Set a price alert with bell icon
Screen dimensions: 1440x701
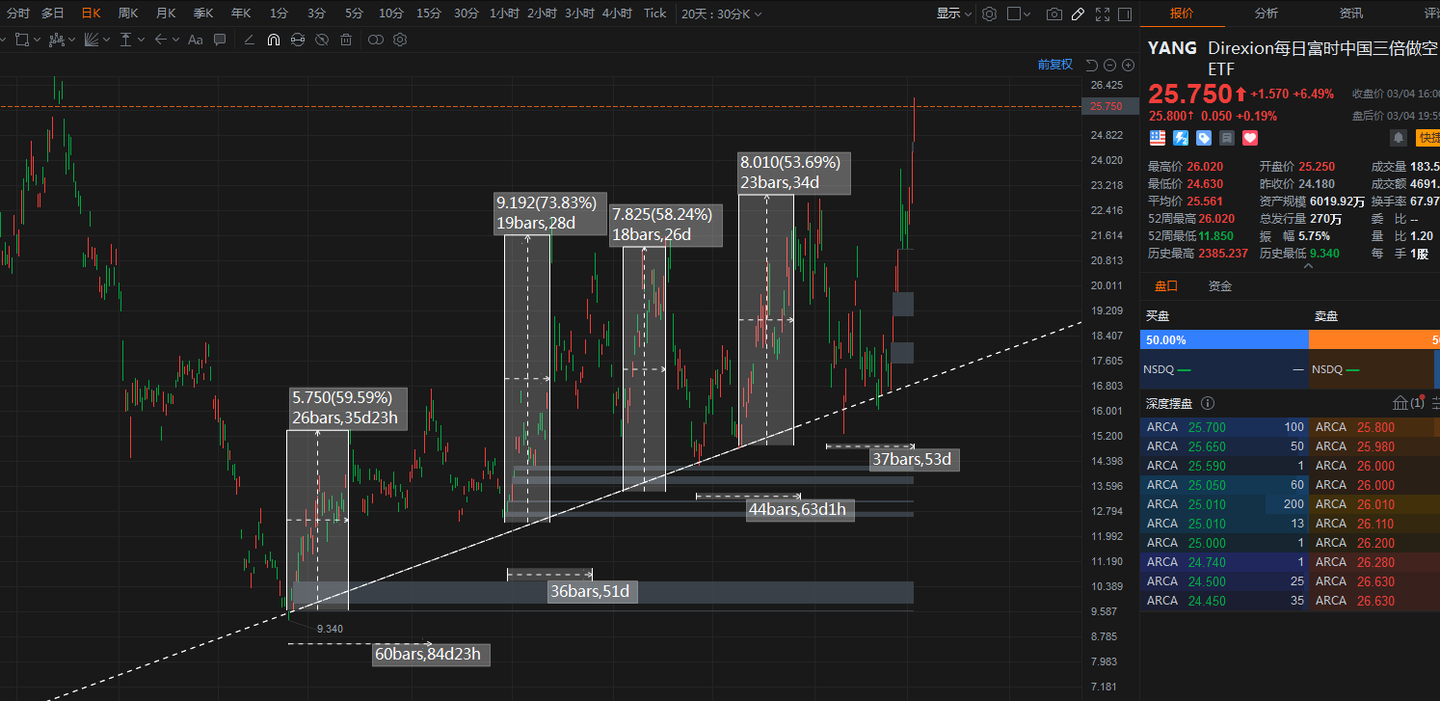pos(1398,138)
